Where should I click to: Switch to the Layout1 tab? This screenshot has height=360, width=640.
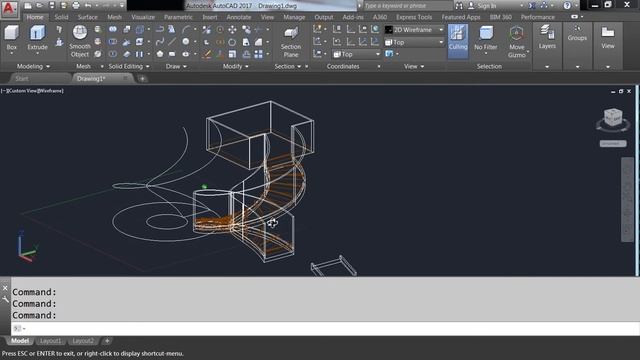[51, 341]
